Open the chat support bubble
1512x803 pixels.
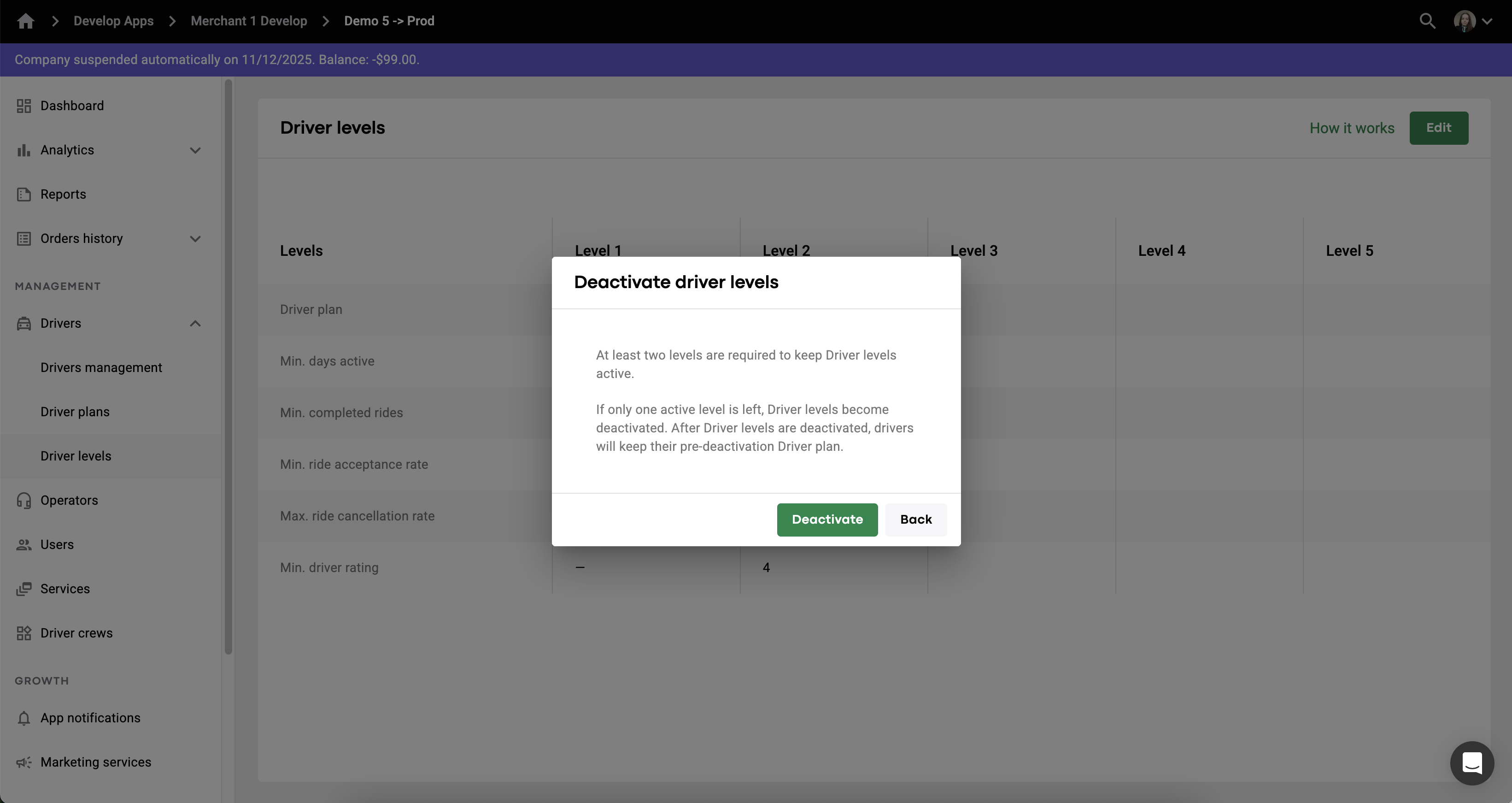[x=1471, y=763]
